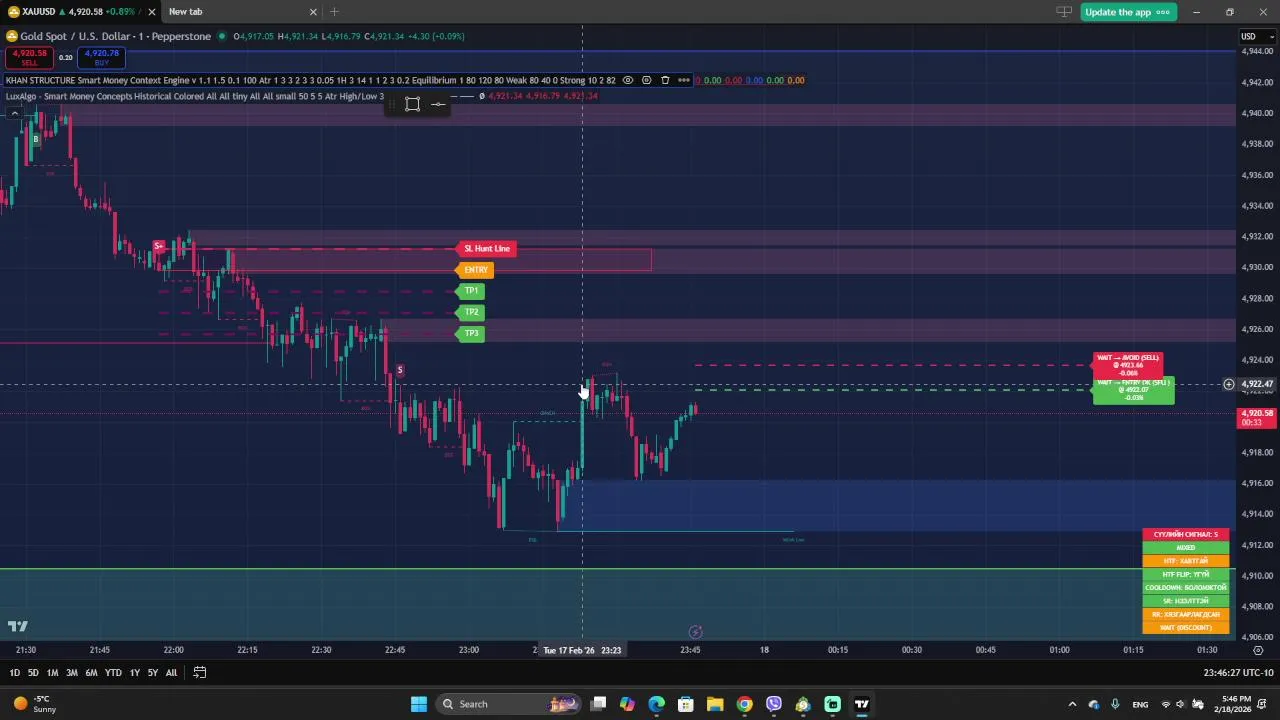Click the WAIT ENTRY OK green label
This screenshot has height=720, width=1280.
(1133, 390)
